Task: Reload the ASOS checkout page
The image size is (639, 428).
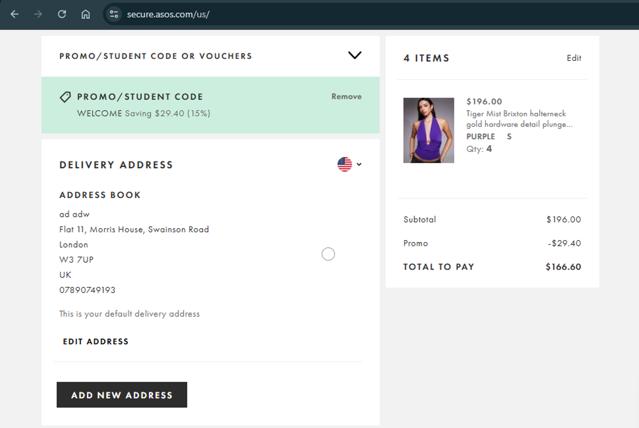Action: [x=62, y=15]
